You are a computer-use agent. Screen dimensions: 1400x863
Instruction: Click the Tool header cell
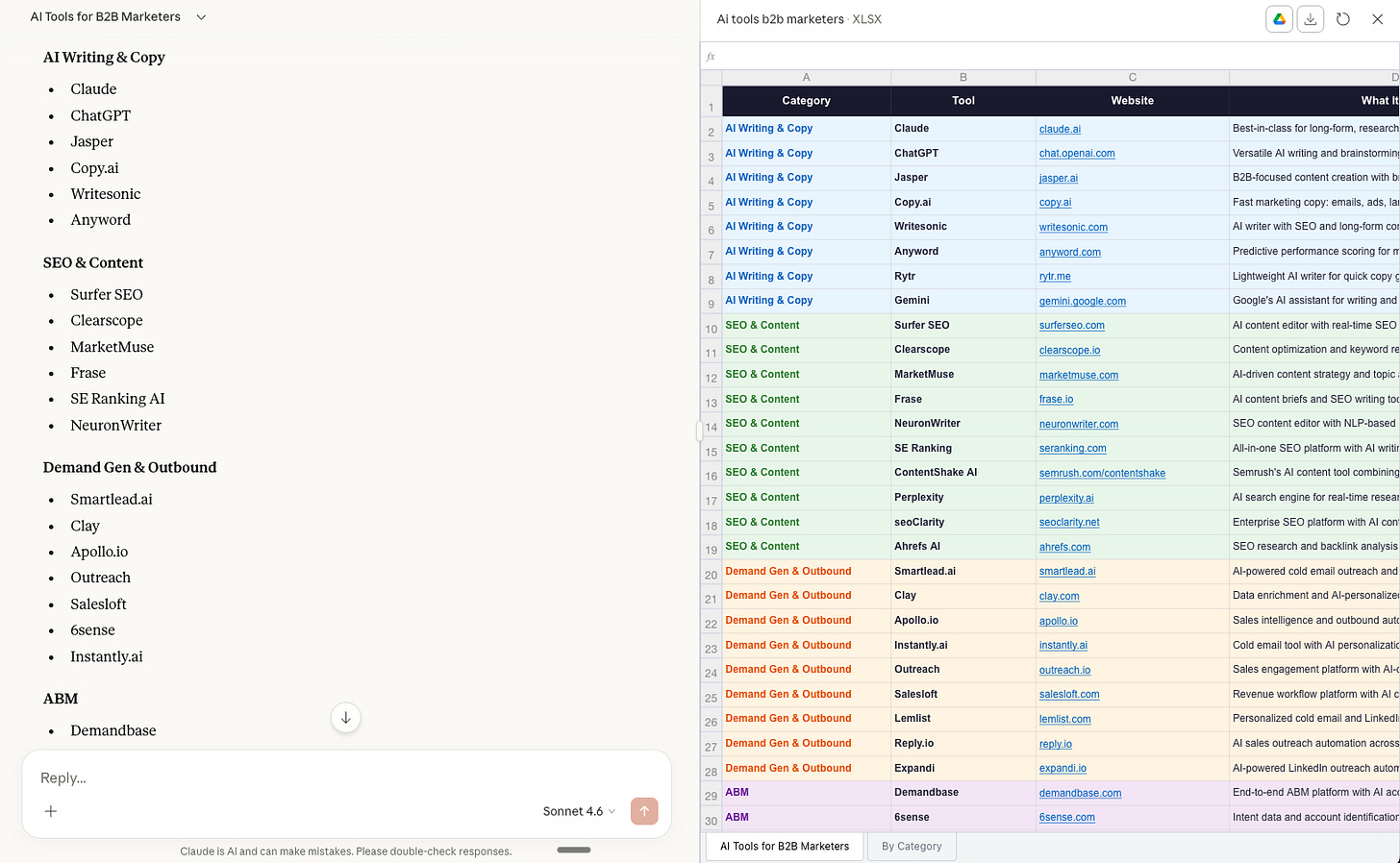[x=963, y=101]
